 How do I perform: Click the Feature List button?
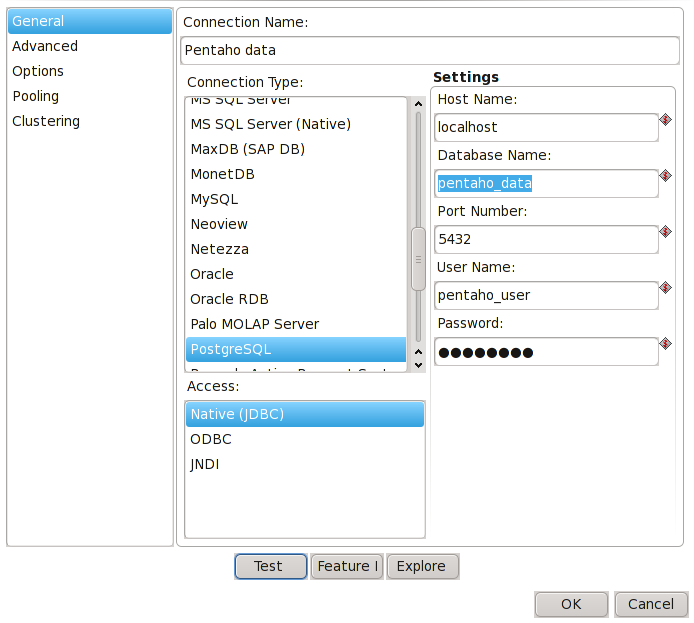click(347, 566)
